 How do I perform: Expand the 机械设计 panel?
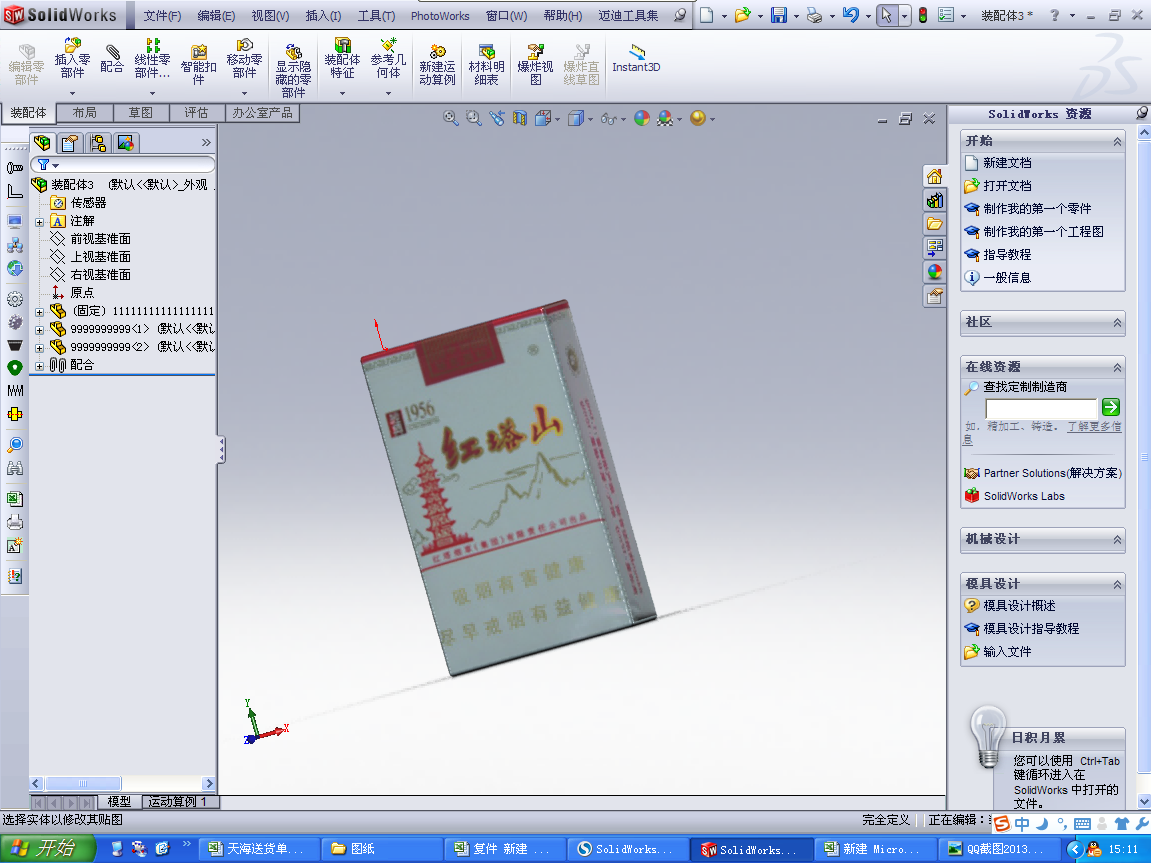coord(1117,540)
